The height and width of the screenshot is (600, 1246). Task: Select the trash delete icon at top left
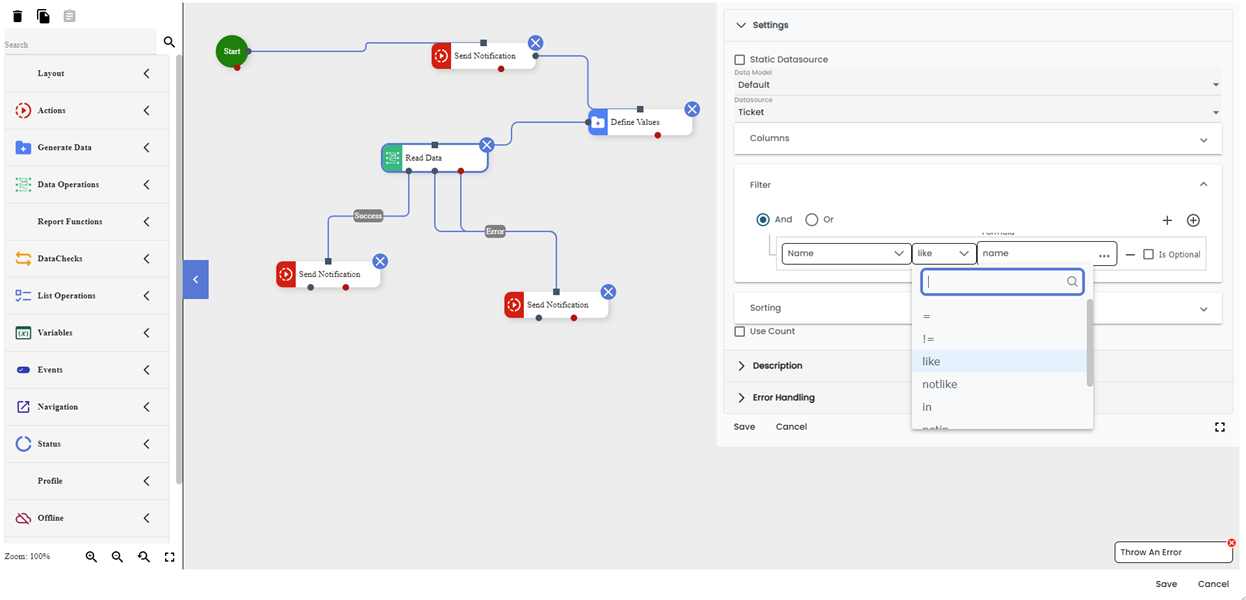[x=17, y=16]
